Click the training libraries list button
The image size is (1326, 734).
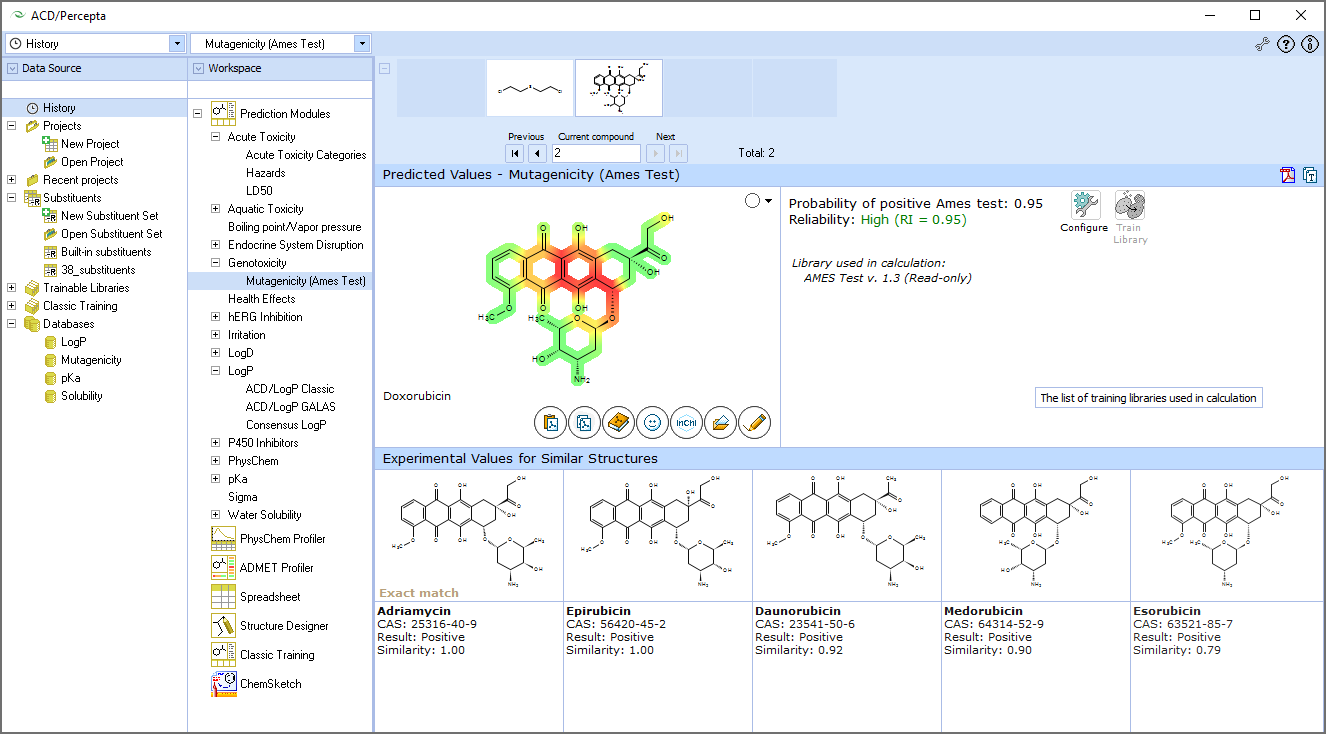click(x=1147, y=397)
